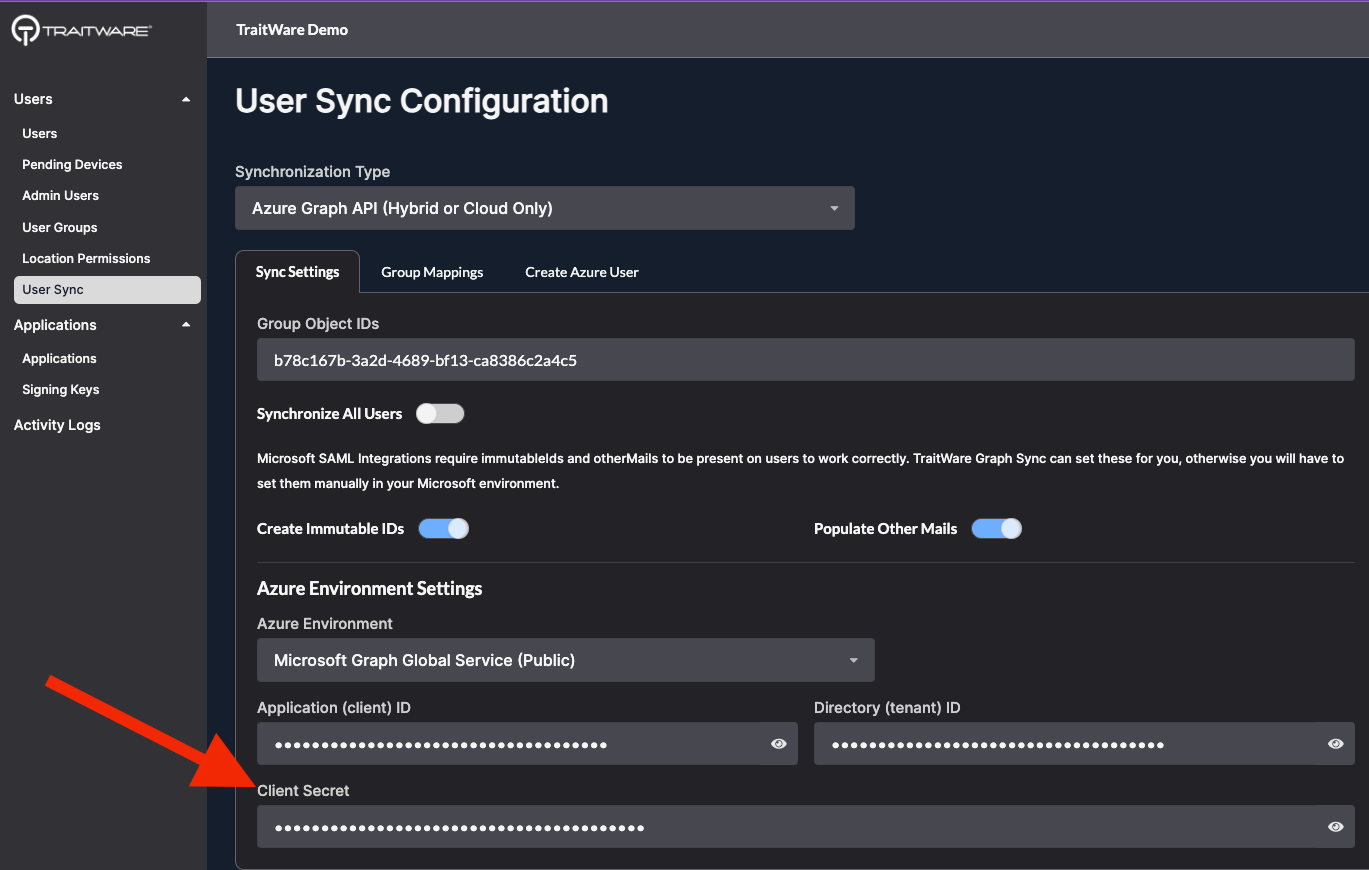Switch to the Group Mappings tab
This screenshot has height=870, width=1369.
tap(432, 272)
